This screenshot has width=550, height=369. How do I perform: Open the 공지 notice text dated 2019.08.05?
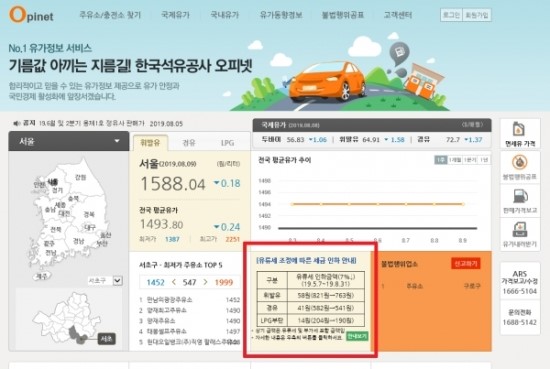(111, 123)
